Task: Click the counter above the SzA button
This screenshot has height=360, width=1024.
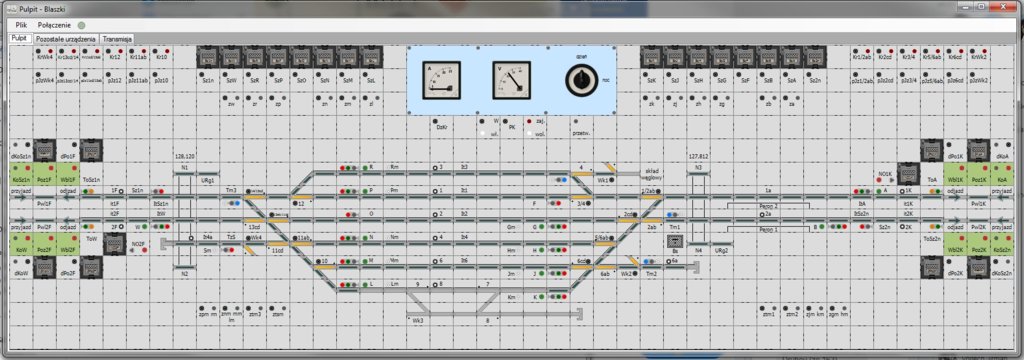Action: (x=791, y=57)
